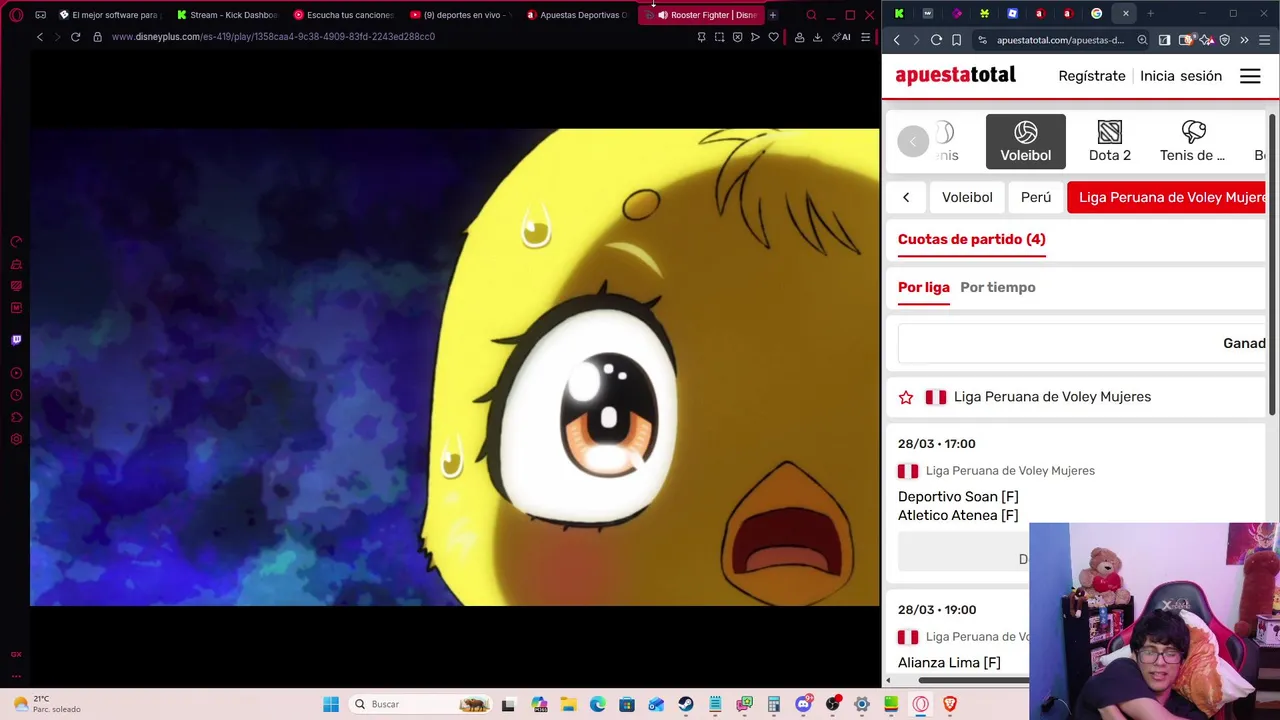Click the 28/03 • 17:00 match time
Screen dimensions: 1280x720
point(936,443)
